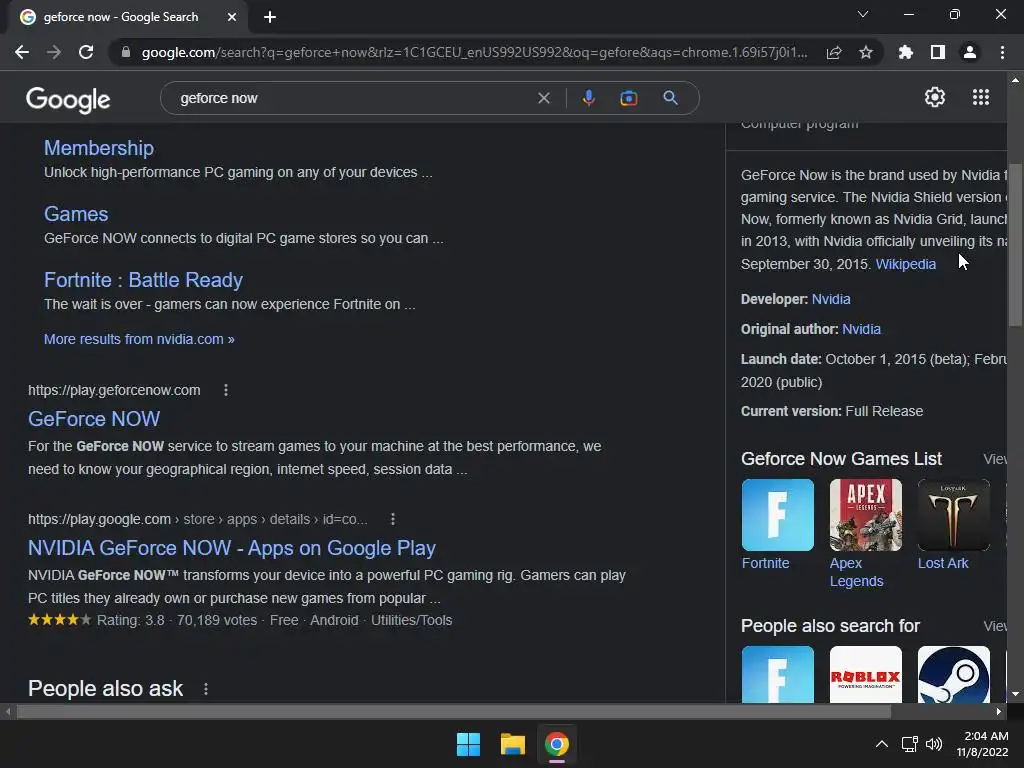Click the scroll down arrow of page
1024x768 pixels.
pyautogui.click(x=1015, y=694)
